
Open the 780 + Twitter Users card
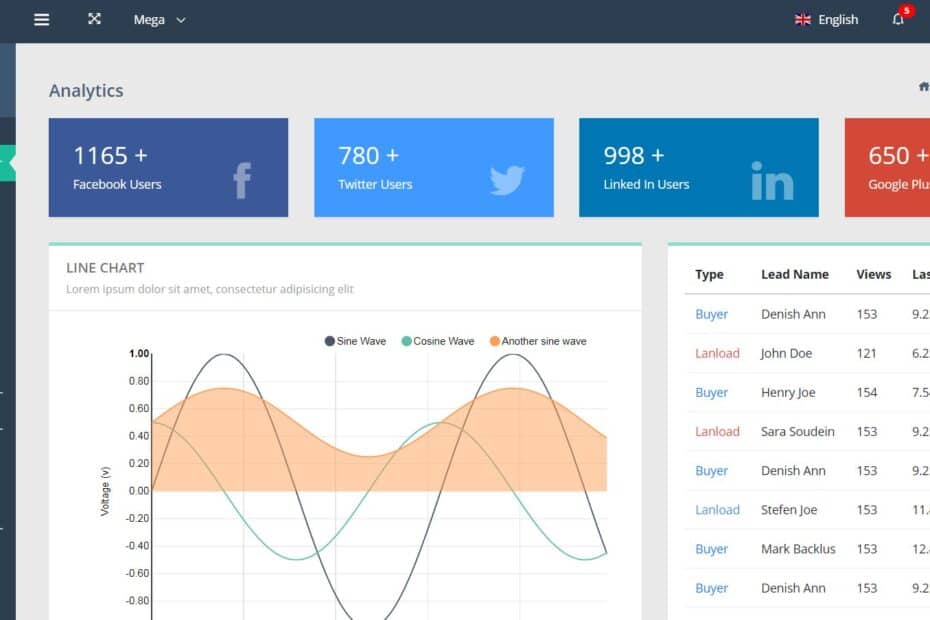[434, 167]
